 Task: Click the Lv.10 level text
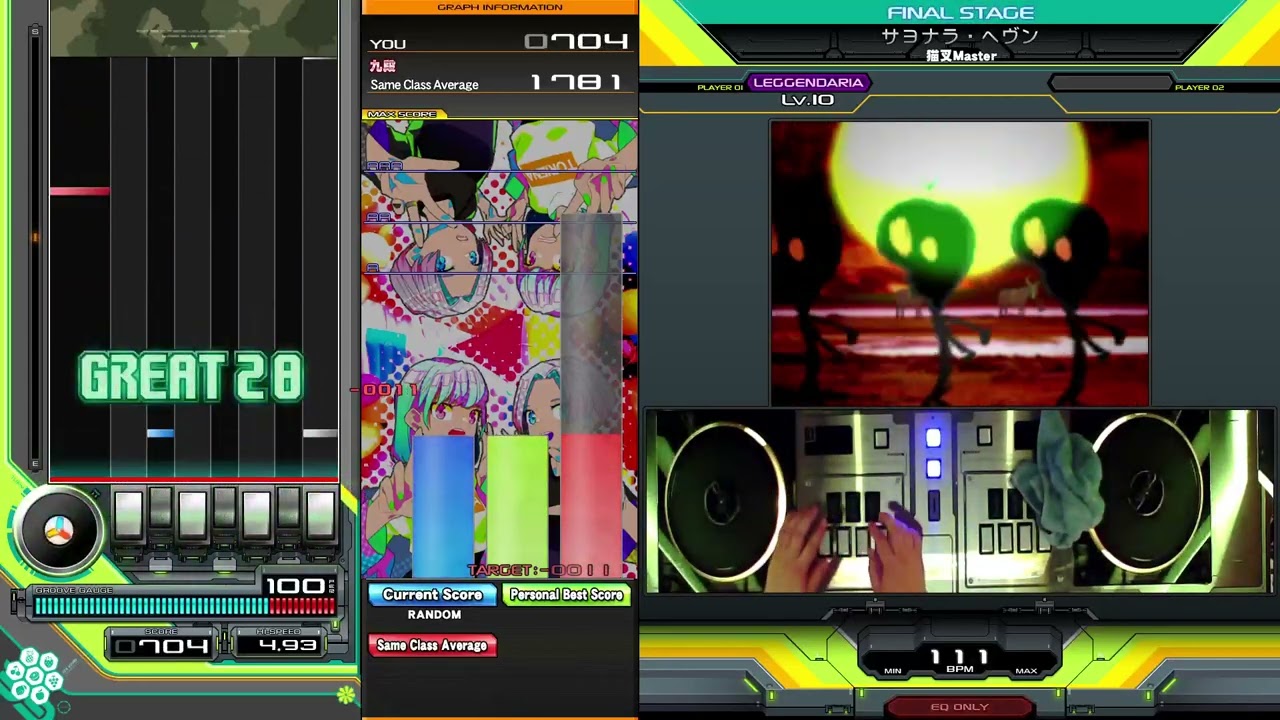[808, 100]
